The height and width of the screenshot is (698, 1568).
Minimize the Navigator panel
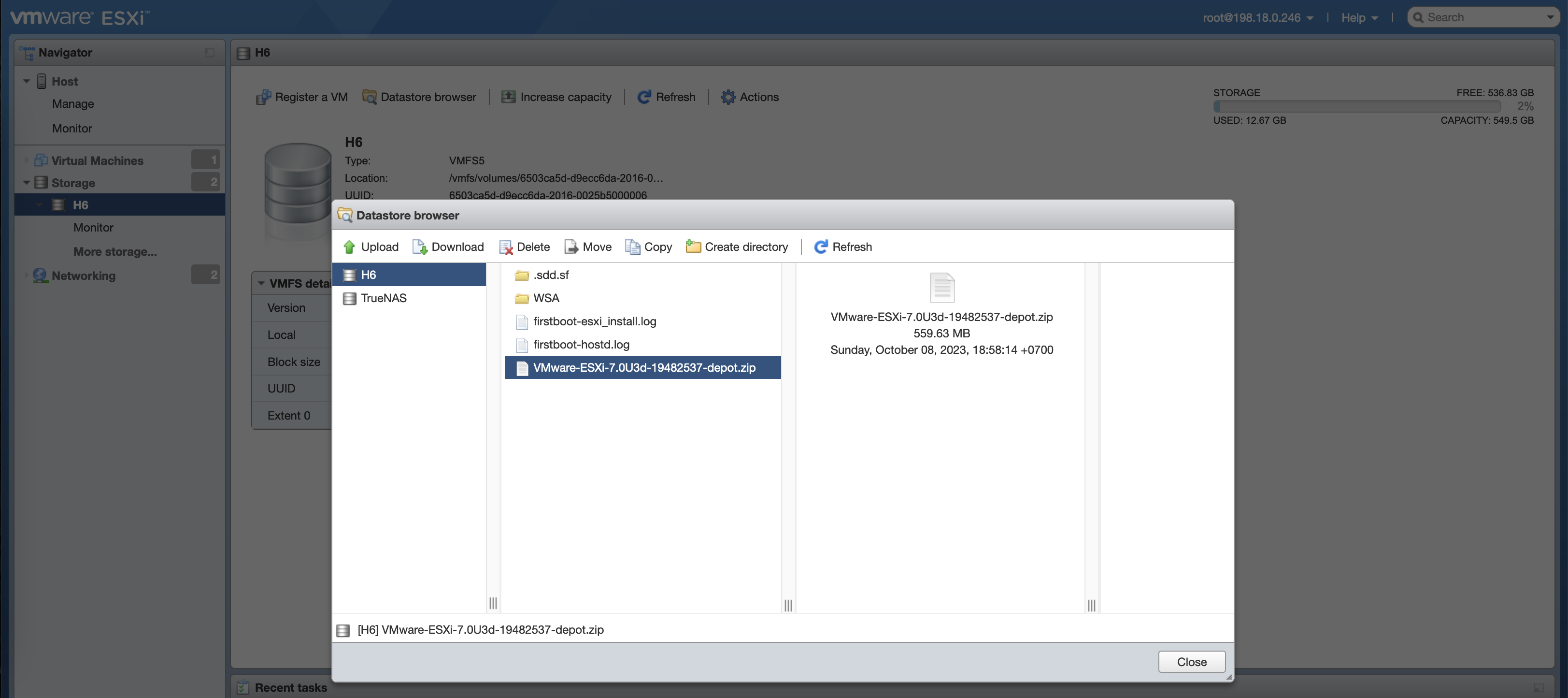pos(209,52)
